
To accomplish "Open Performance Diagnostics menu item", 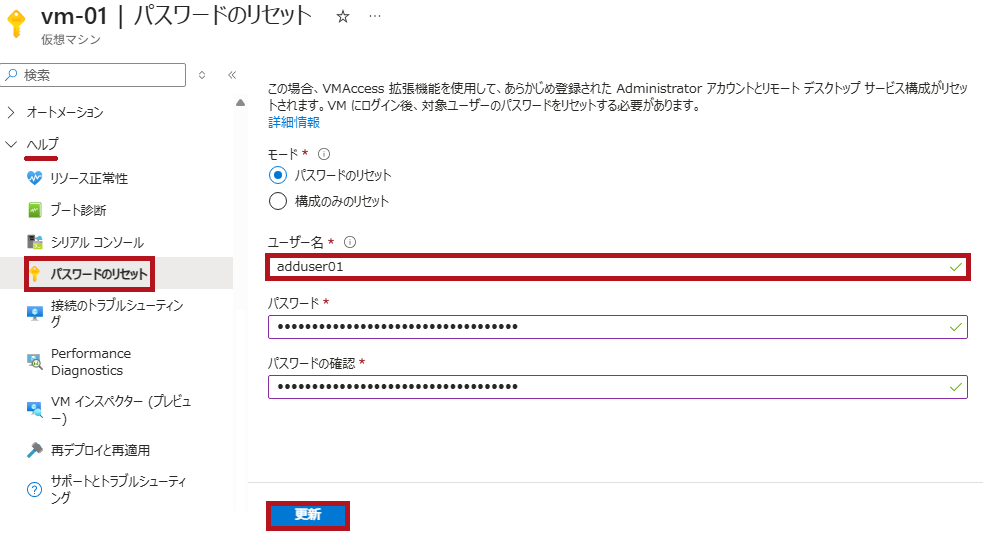I will 91,362.
